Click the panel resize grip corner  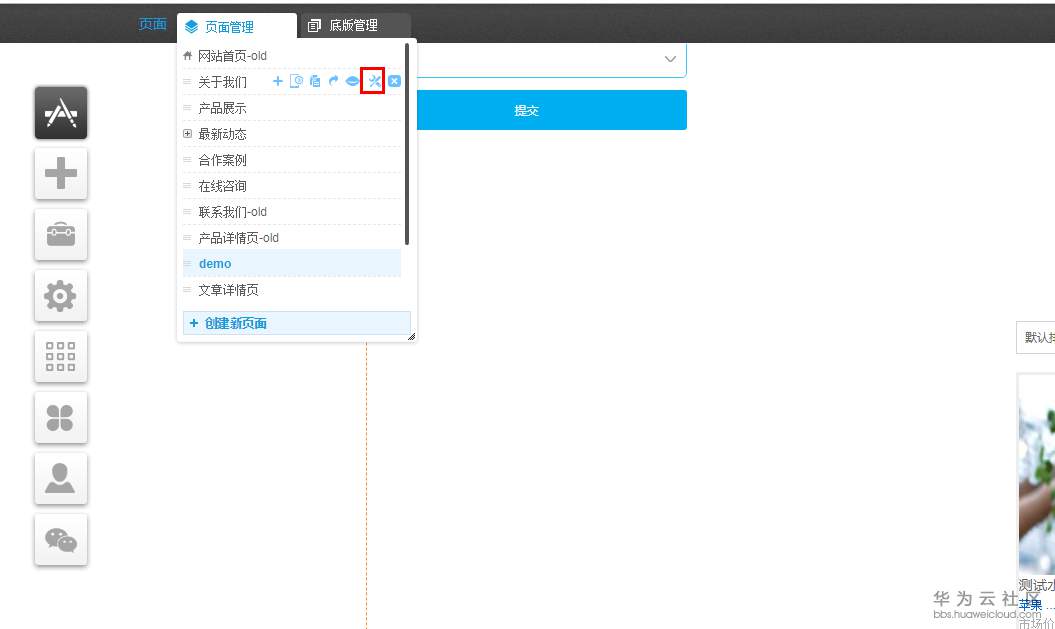coord(411,336)
